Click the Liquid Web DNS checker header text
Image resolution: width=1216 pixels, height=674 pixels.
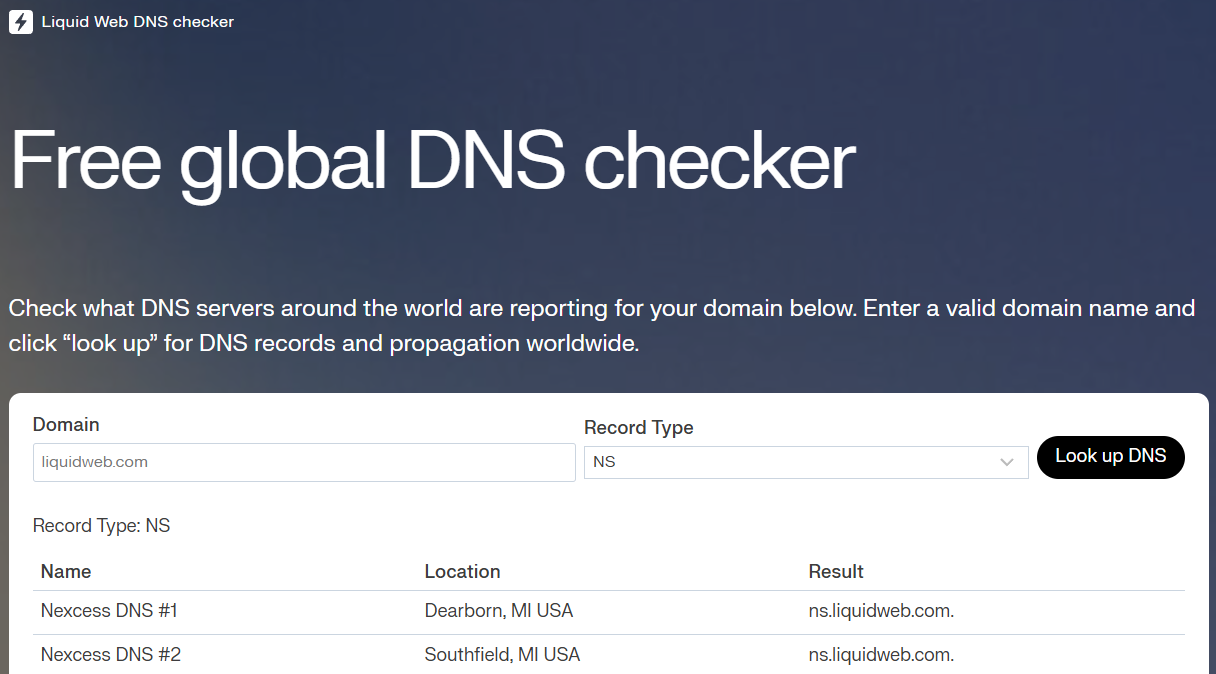137,21
